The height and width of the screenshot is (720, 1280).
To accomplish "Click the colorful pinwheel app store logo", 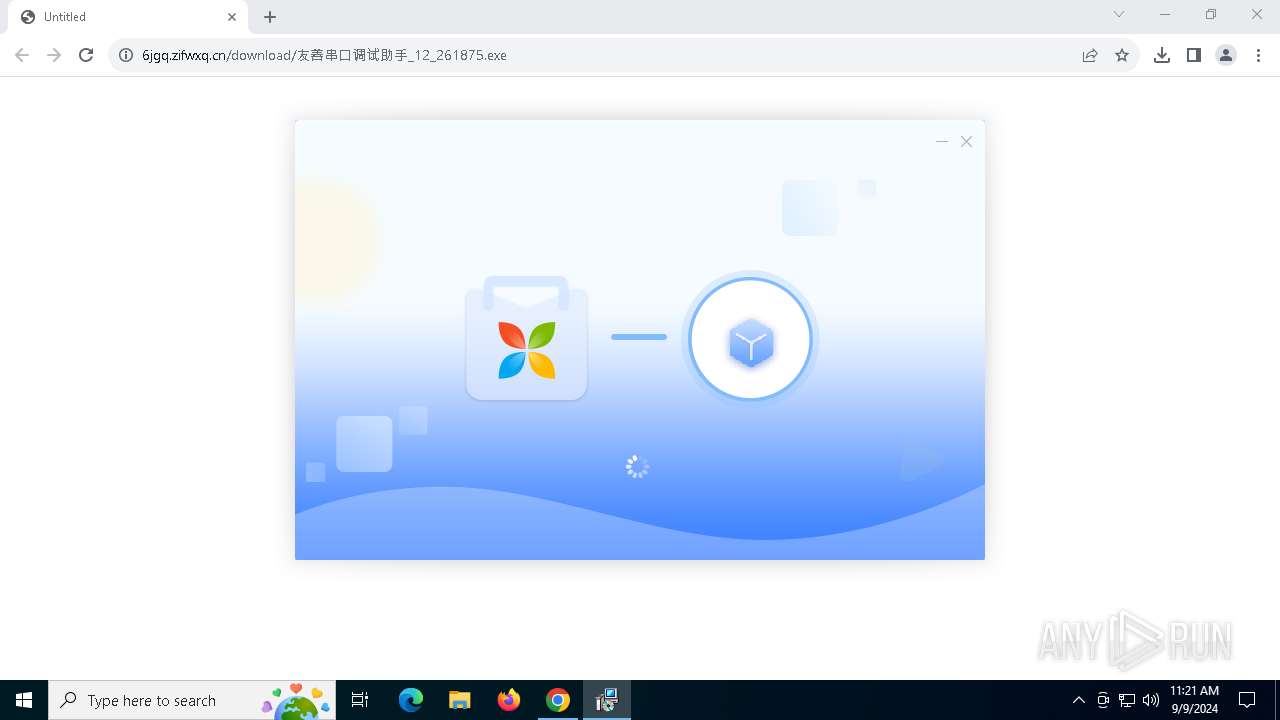I will [527, 350].
